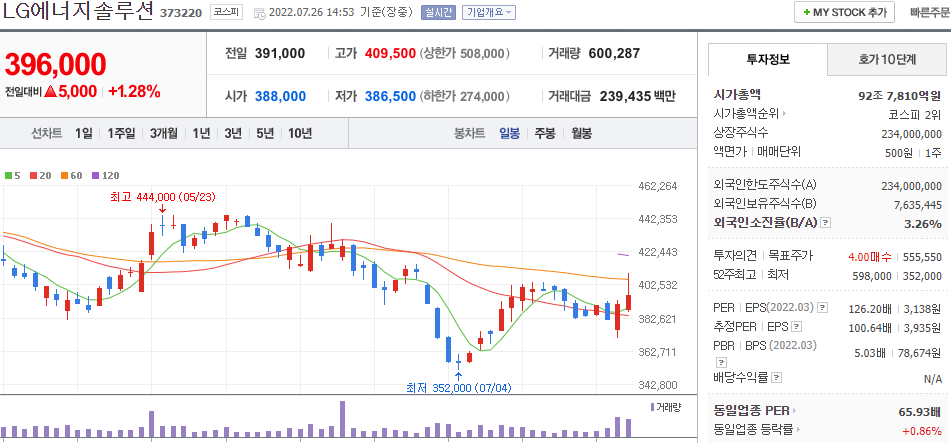Select the 1년 line chart period
This screenshot has height=443, width=951.
(201, 134)
